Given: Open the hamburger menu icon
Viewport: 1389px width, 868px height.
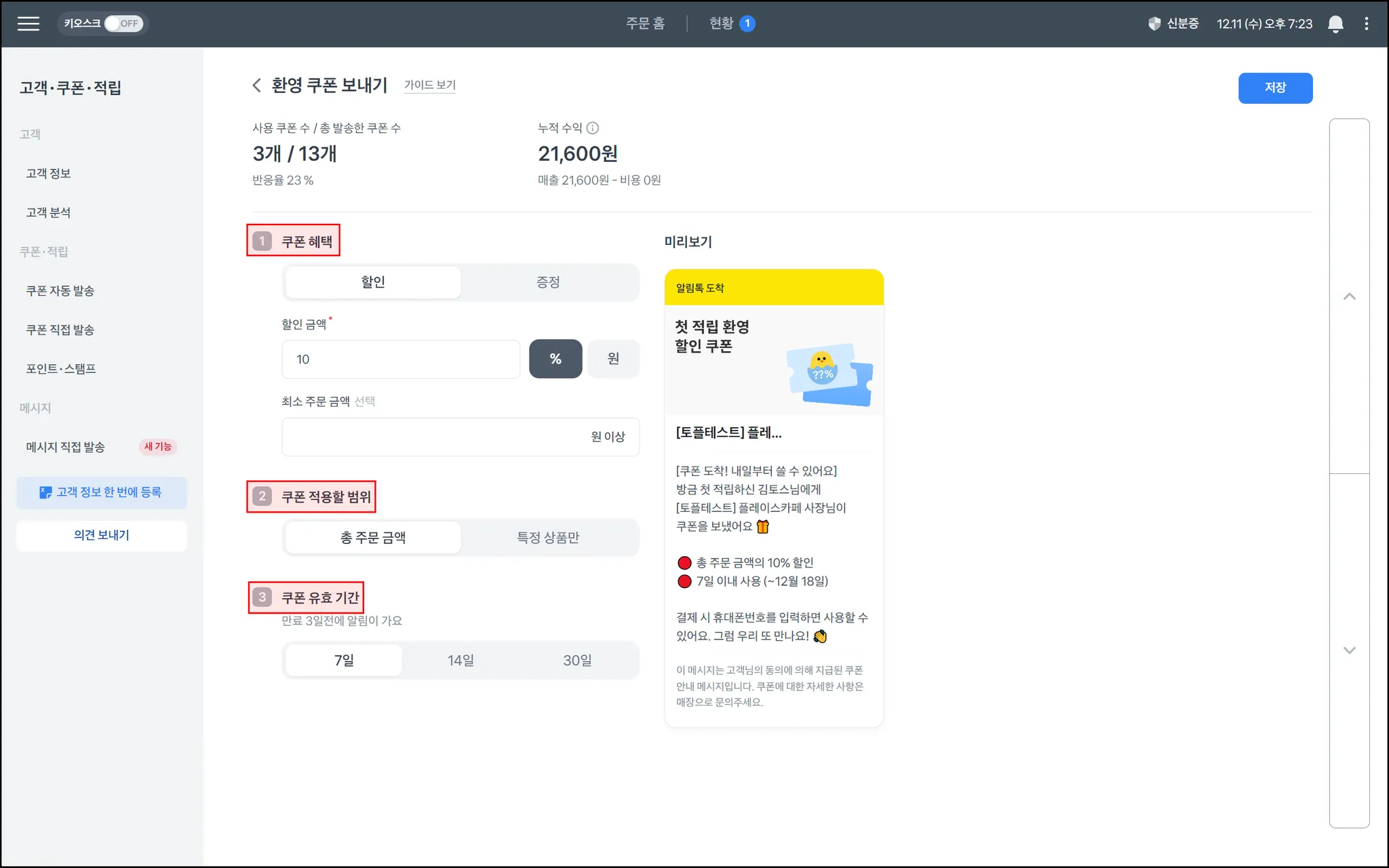Looking at the screenshot, I should [28, 24].
